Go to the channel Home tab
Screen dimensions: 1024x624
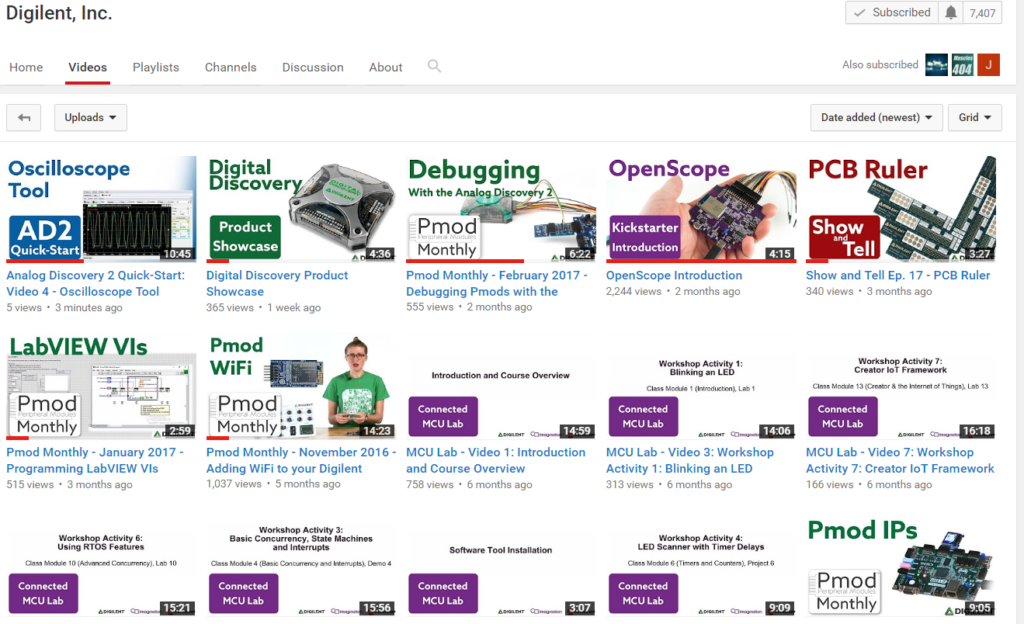[x=26, y=67]
